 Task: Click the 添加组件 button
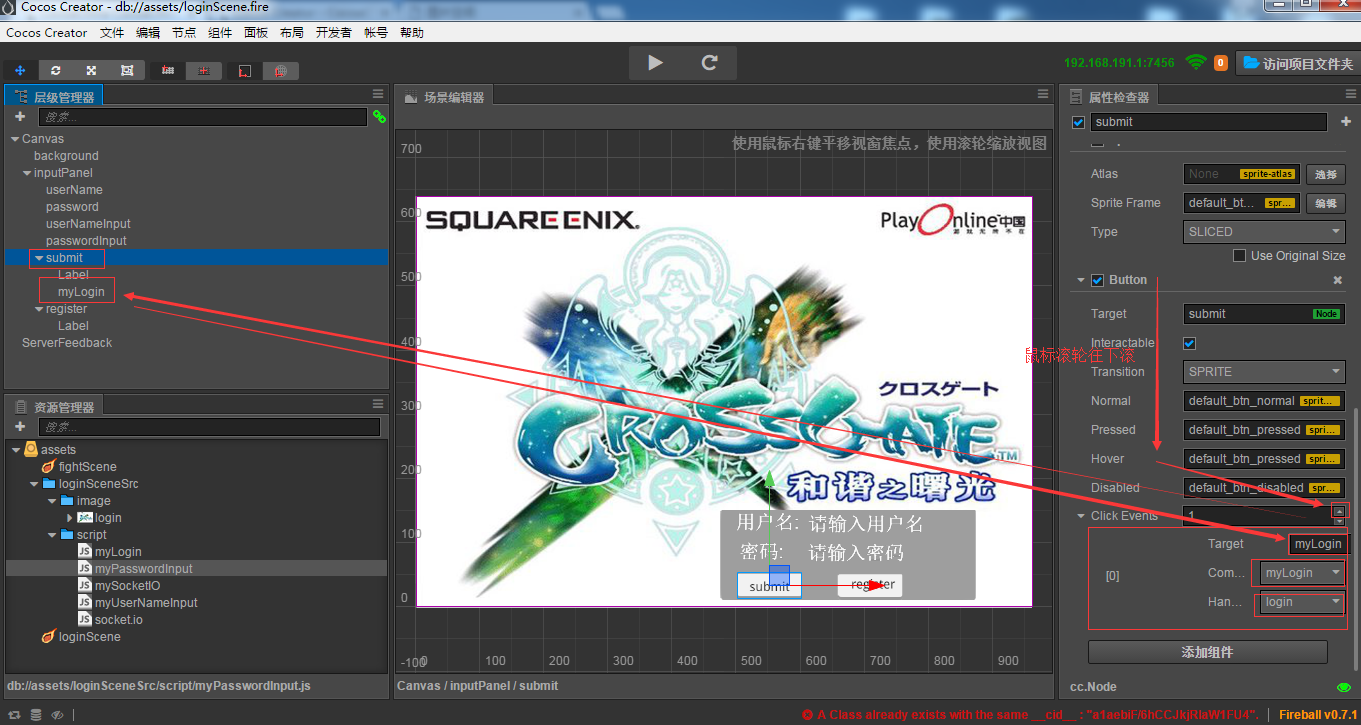coord(1208,652)
